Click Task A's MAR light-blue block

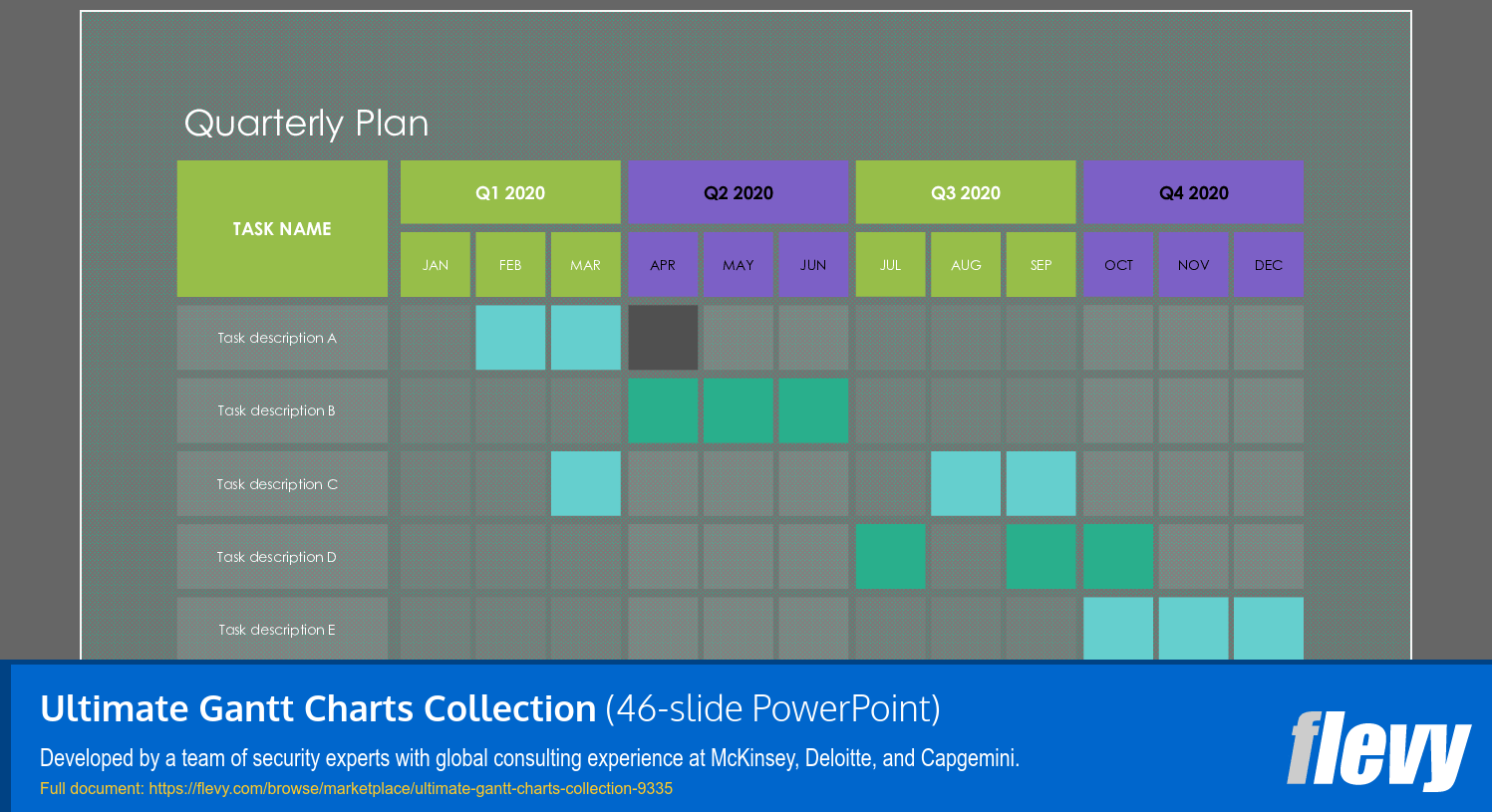tap(586, 338)
